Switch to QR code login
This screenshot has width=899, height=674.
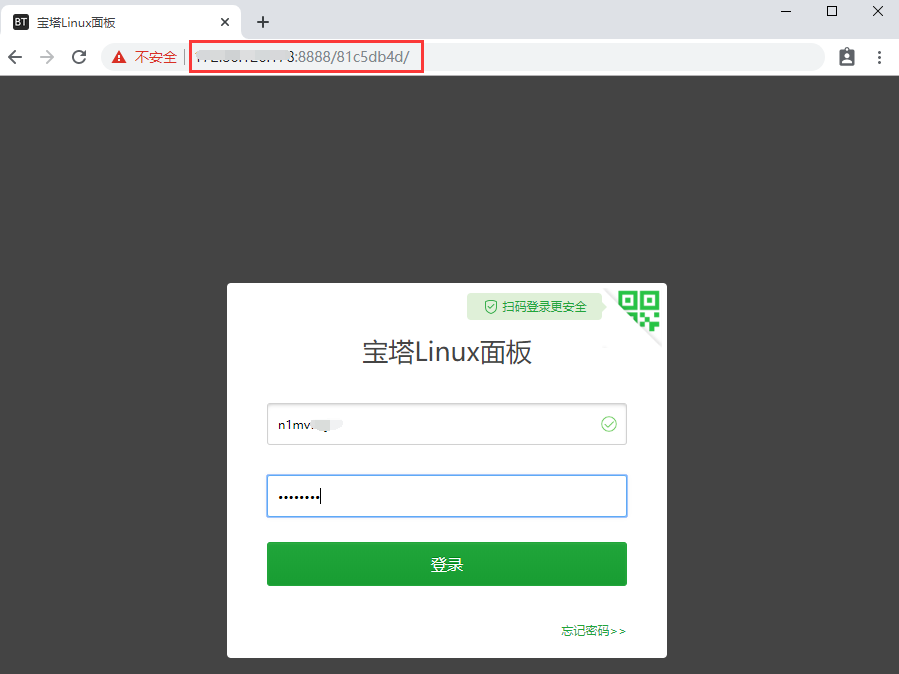point(639,311)
